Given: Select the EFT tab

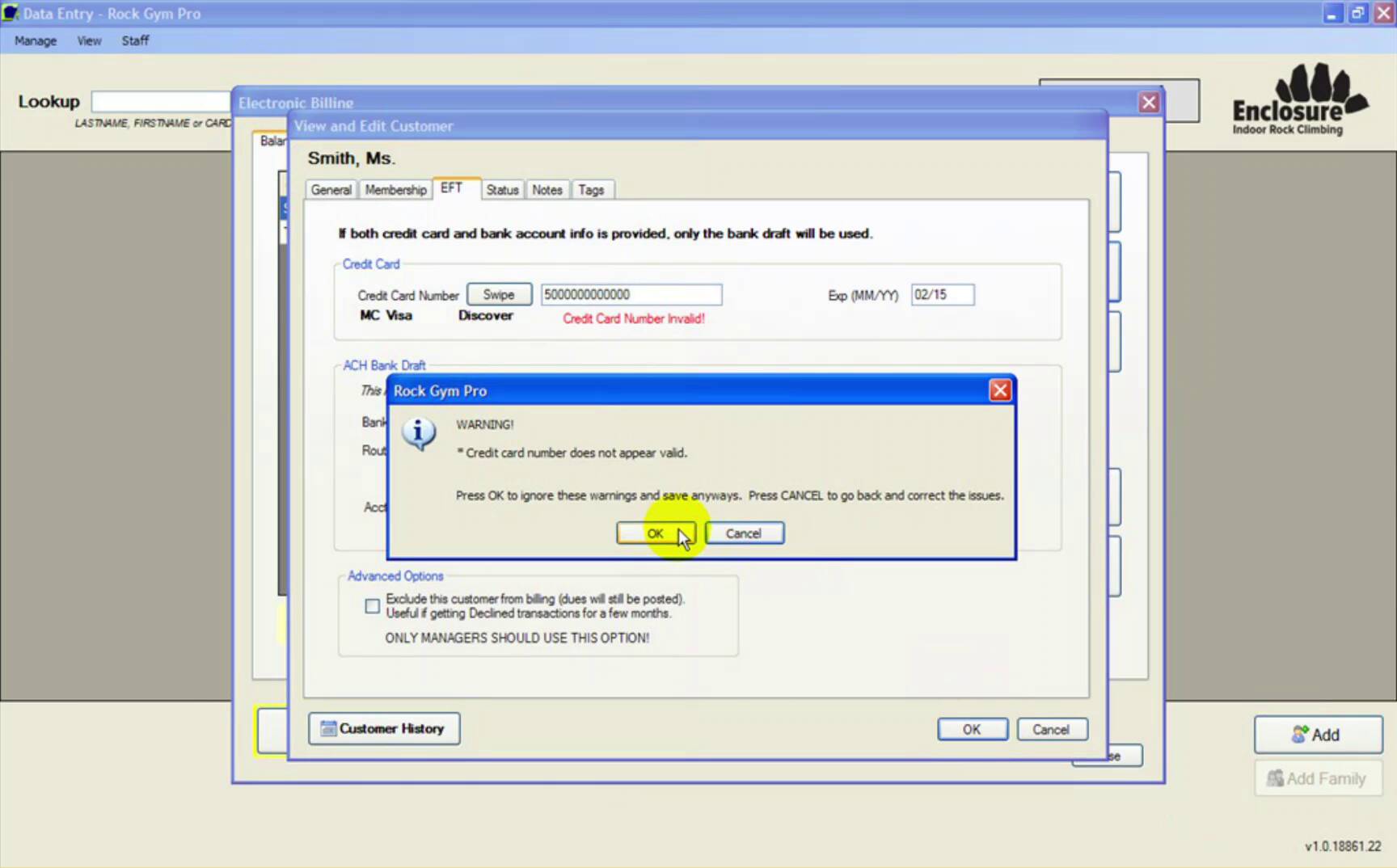Looking at the screenshot, I should point(451,188).
